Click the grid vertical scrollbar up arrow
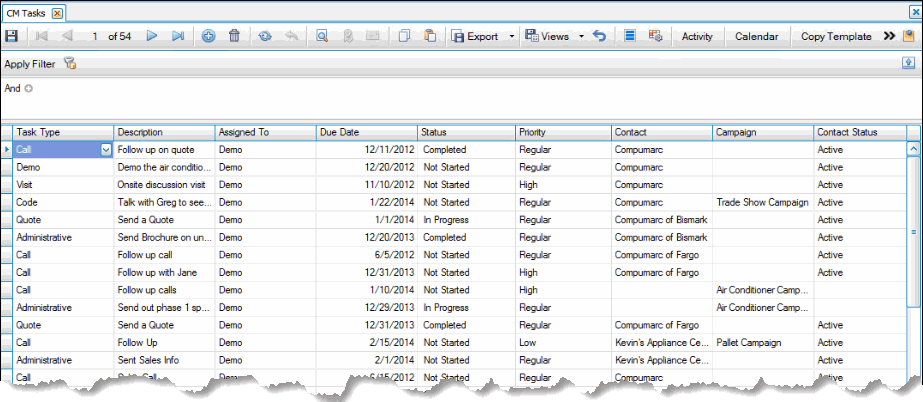Image resolution: width=923 pixels, height=402 pixels. coord(913,149)
